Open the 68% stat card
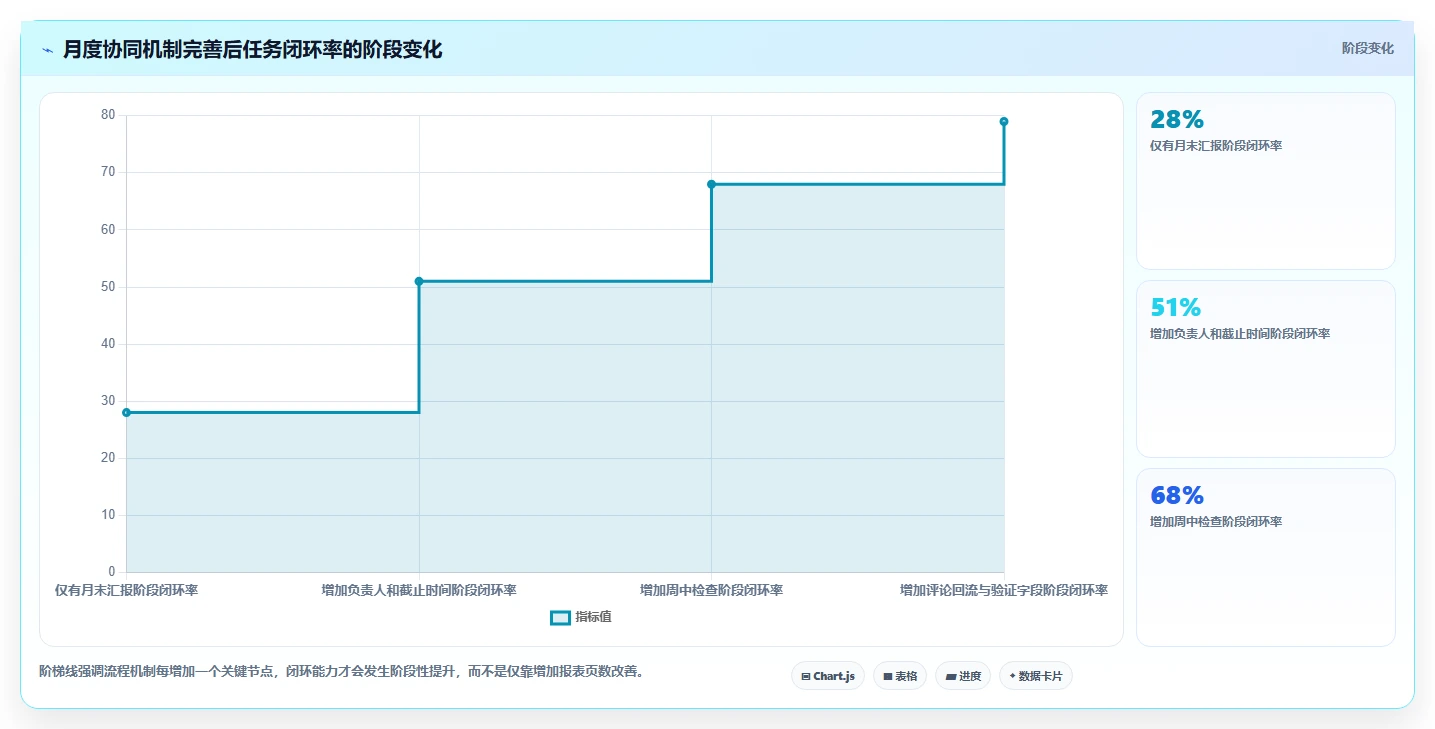 pyautogui.click(x=1265, y=557)
